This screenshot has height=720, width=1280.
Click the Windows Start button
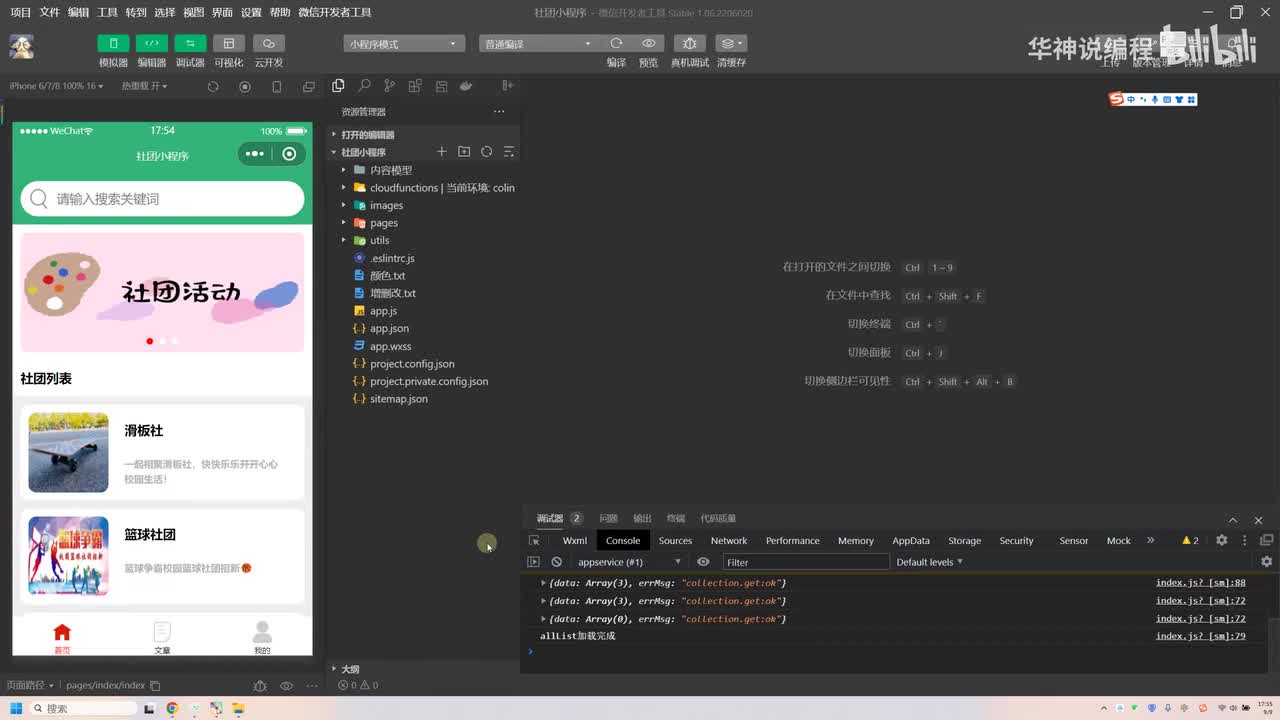(16, 709)
